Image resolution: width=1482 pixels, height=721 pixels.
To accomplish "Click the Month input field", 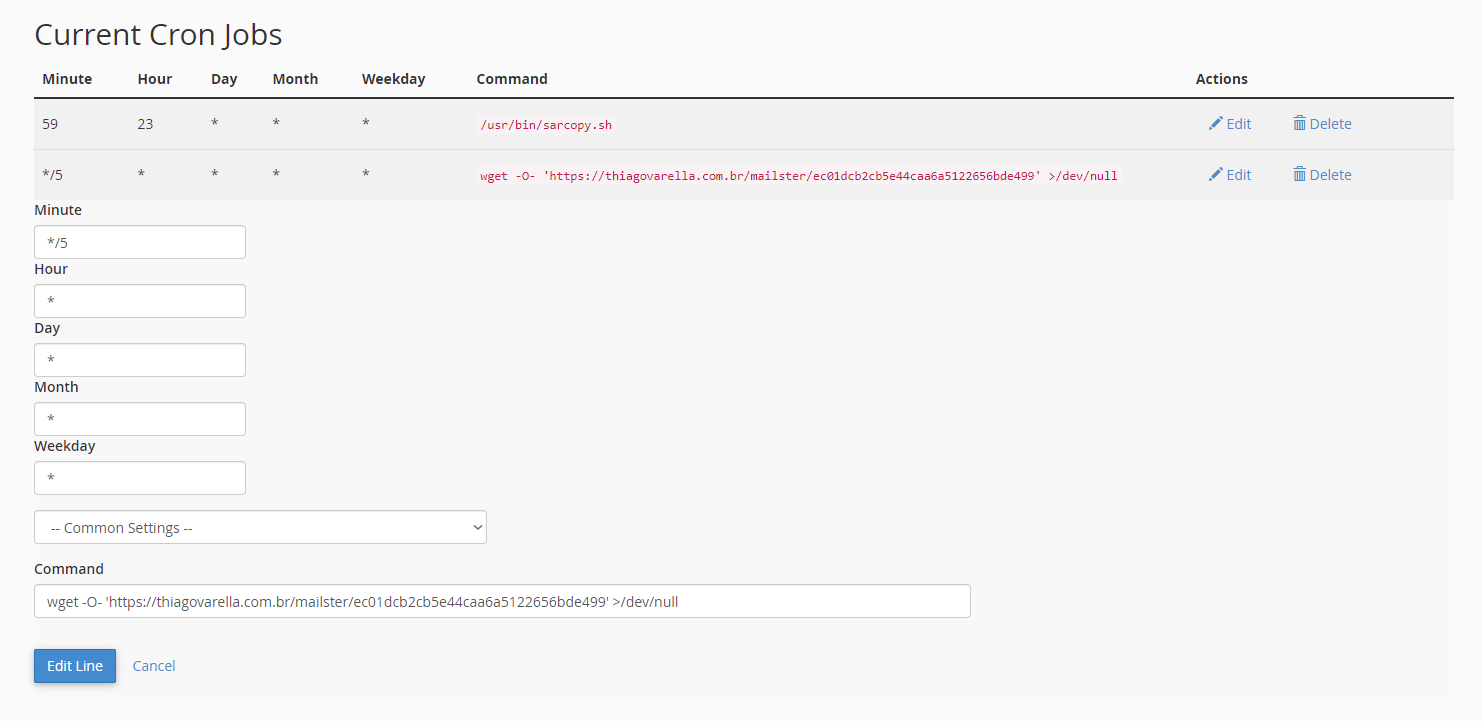I will (x=140, y=419).
